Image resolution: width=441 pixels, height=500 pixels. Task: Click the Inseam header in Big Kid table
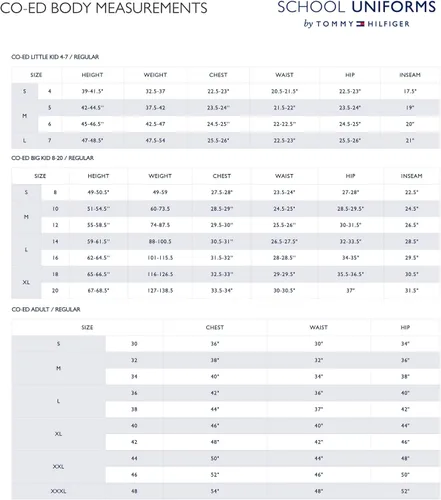411,176
